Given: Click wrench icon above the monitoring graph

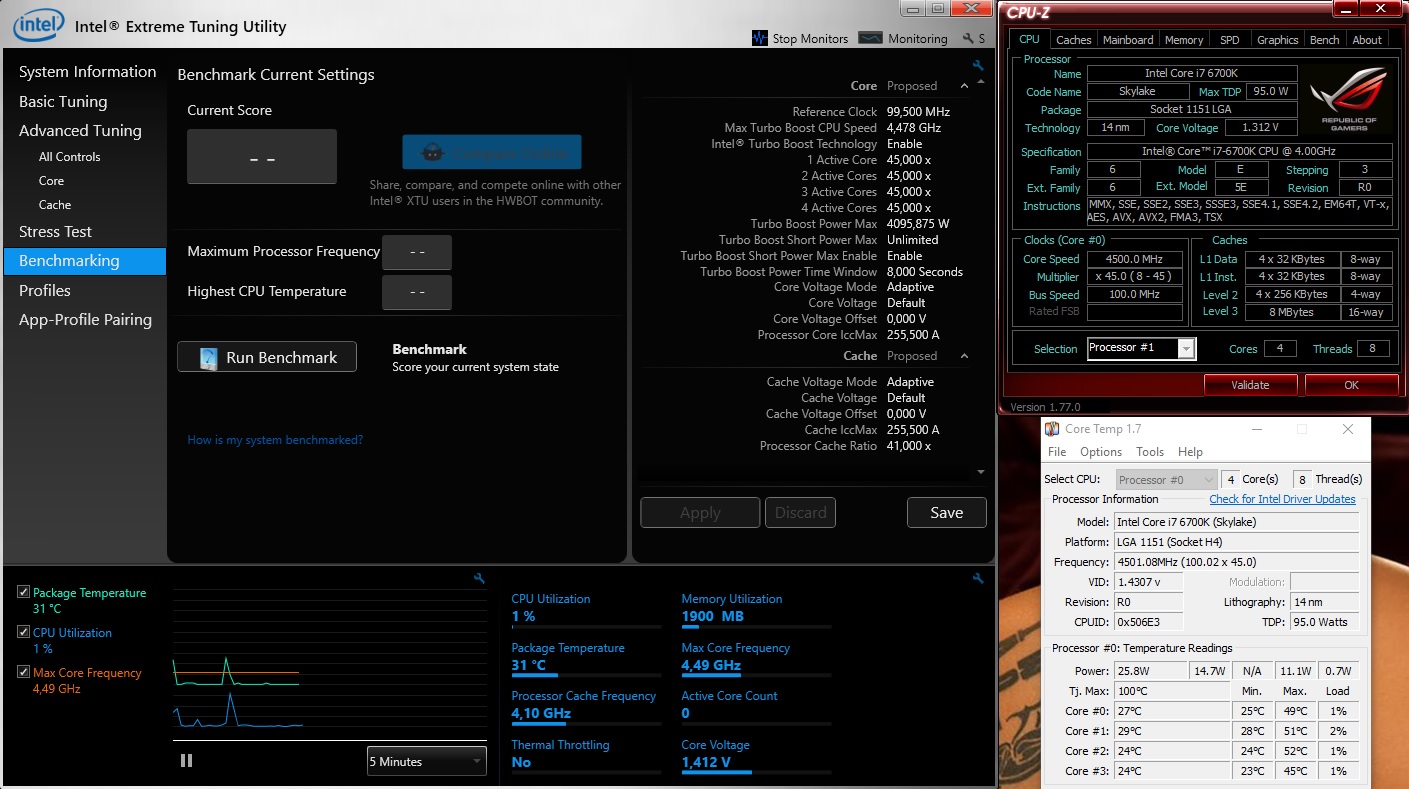Looking at the screenshot, I should click(479, 578).
